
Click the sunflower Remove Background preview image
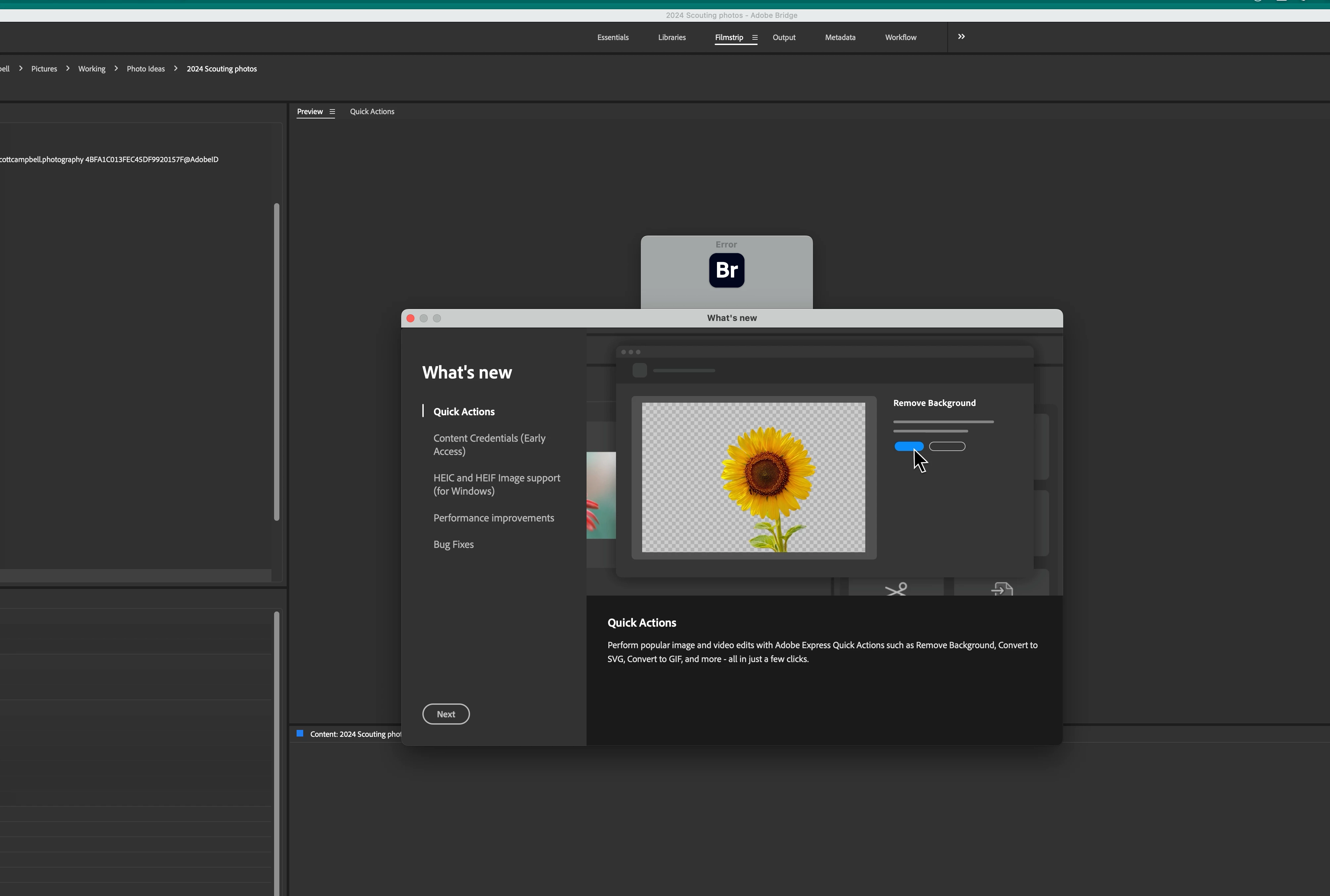click(x=753, y=478)
